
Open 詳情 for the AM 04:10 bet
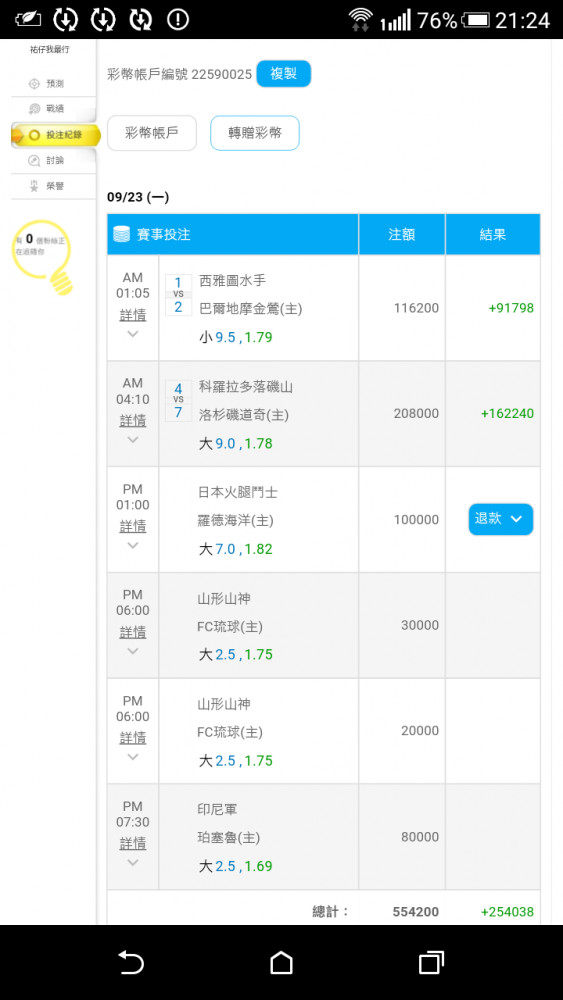click(133, 421)
